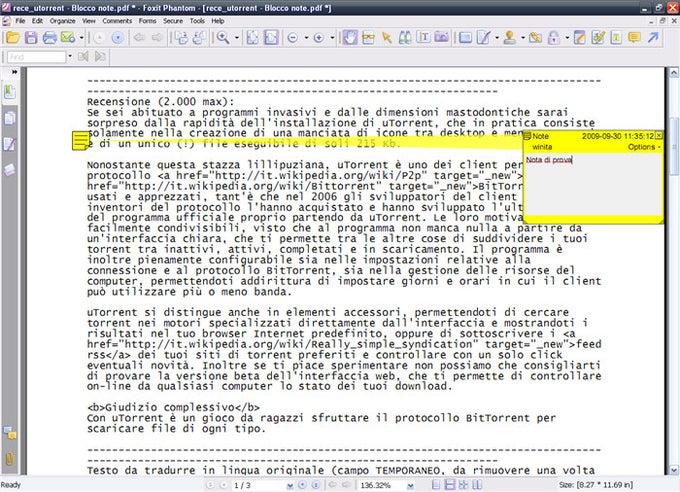Click the checkmark form tool icon
The height and width of the screenshot is (492, 680).
[598, 38]
